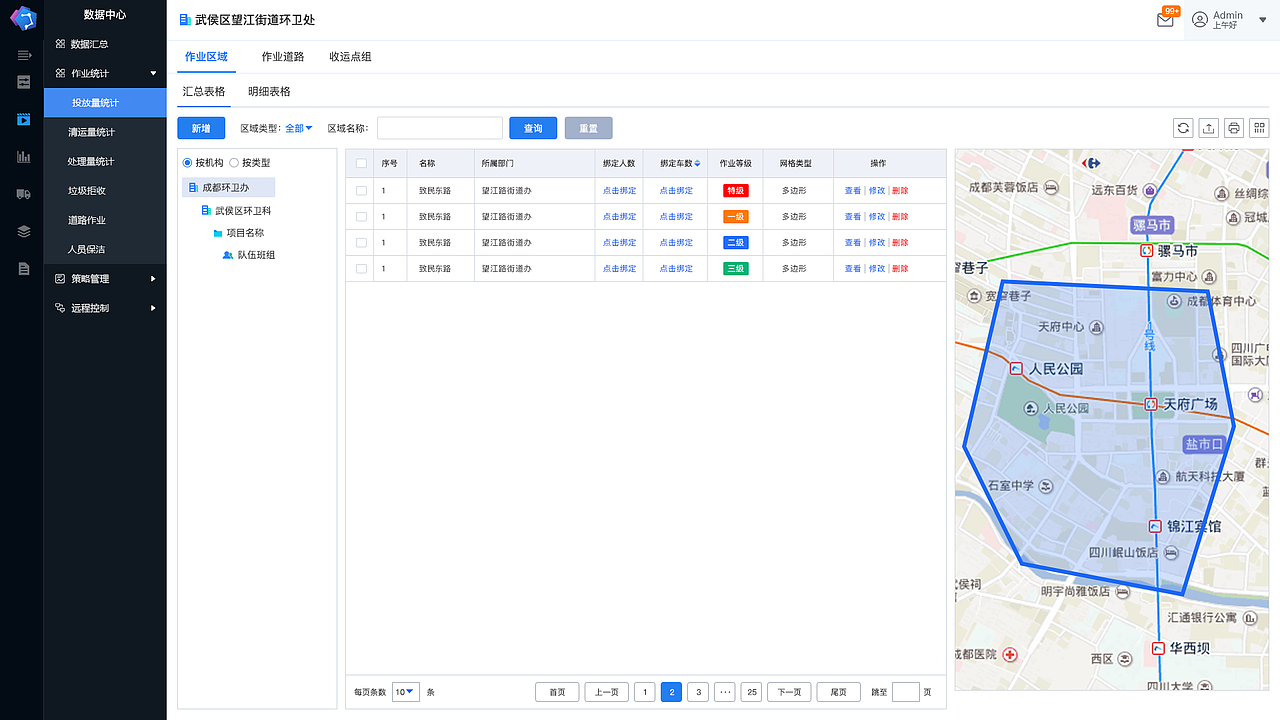Select 武侯区环卫科 in the organization tree
1280x720 pixels.
tap(236, 210)
